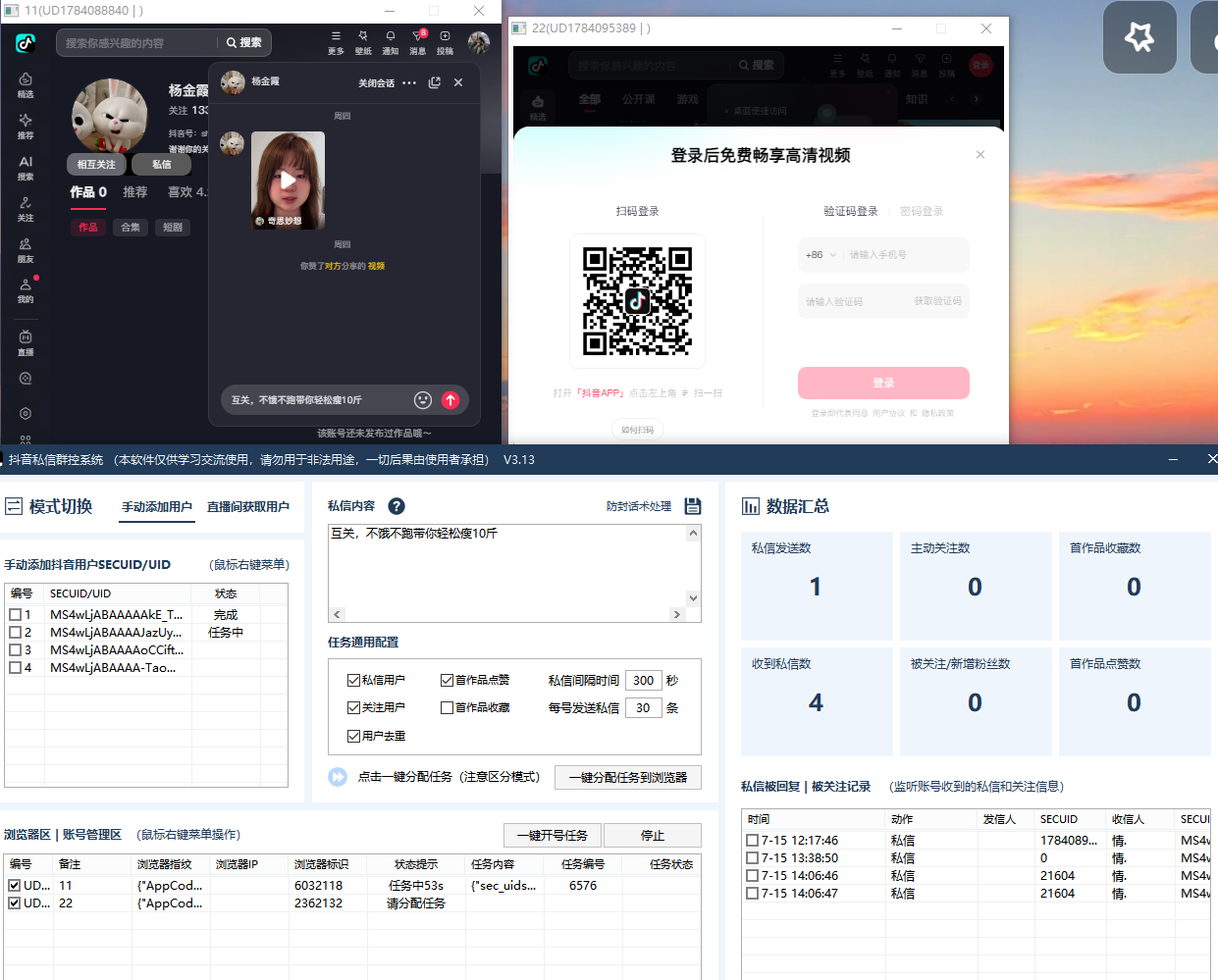1218x980 pixels.
Task: Open the 推荐 tab on the profile page
Action: pos(135,192)
